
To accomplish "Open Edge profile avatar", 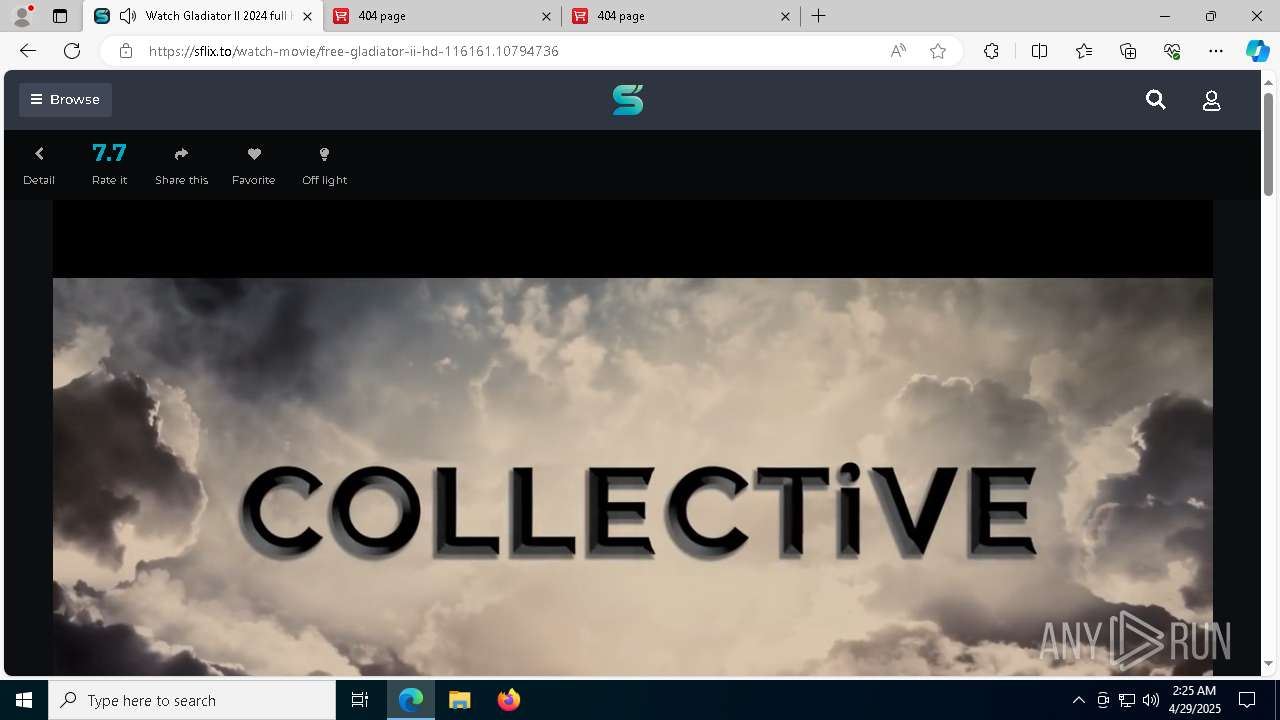I will click(x=22, y=16).
